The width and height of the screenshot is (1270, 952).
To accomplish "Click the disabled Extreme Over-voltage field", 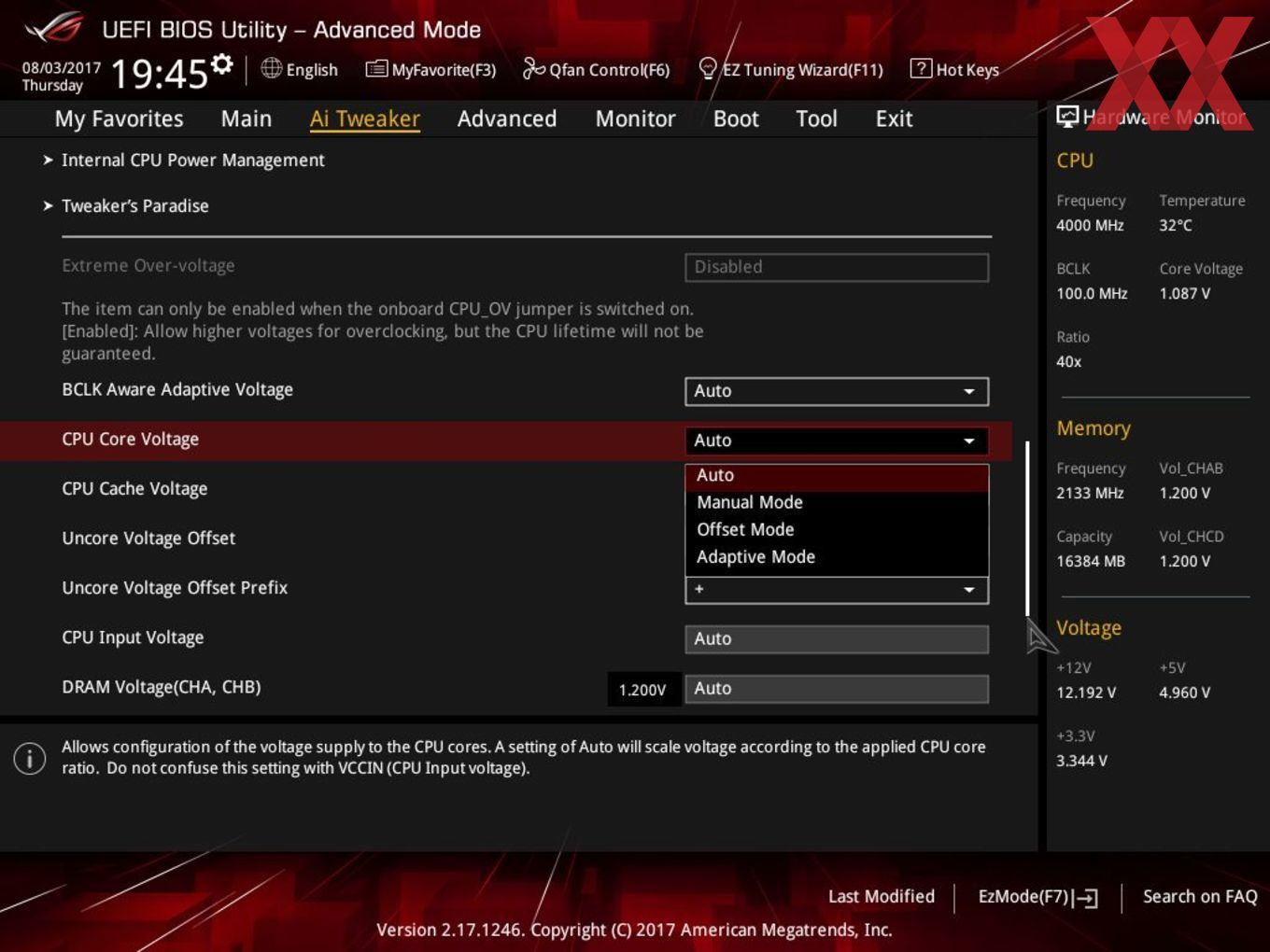I will [837, 267].
